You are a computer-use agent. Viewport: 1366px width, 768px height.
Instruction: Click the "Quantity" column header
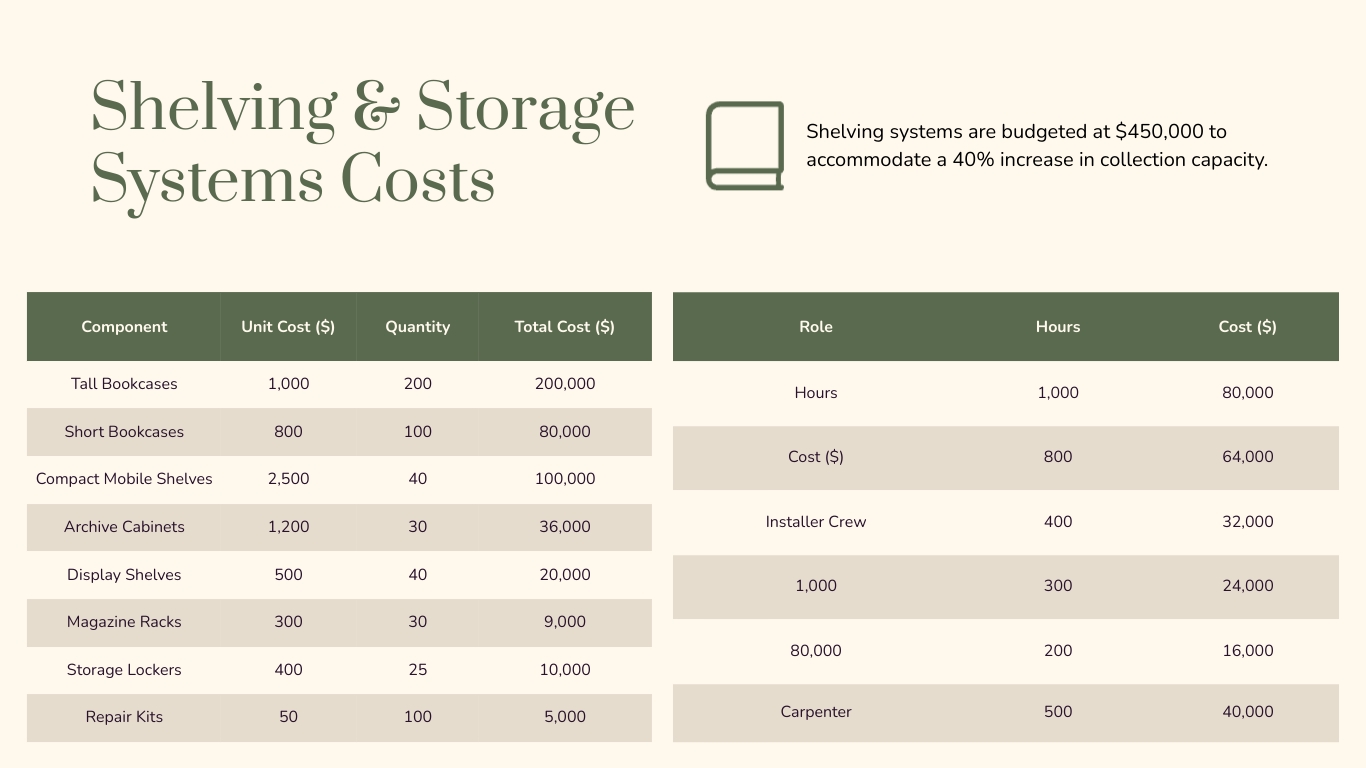tap(417, 326)
